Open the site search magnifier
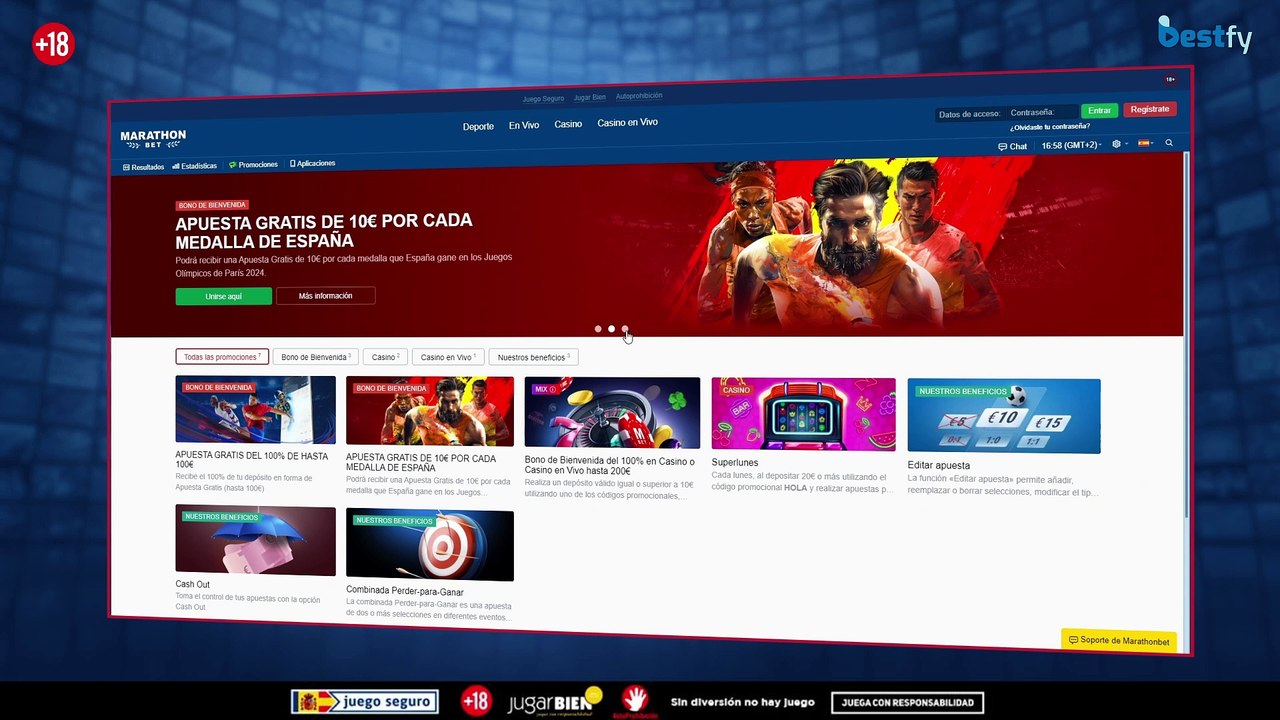The height and width of the screenshot is (720, 1280). point(1169,143)
